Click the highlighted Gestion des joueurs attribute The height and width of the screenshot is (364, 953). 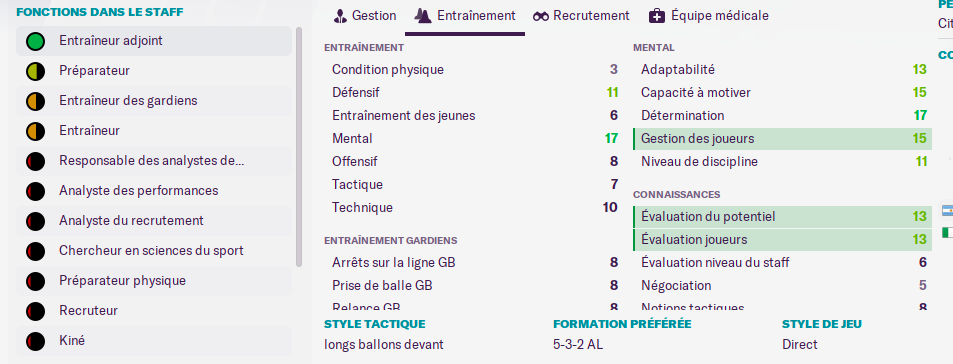(x=782, y=139)
